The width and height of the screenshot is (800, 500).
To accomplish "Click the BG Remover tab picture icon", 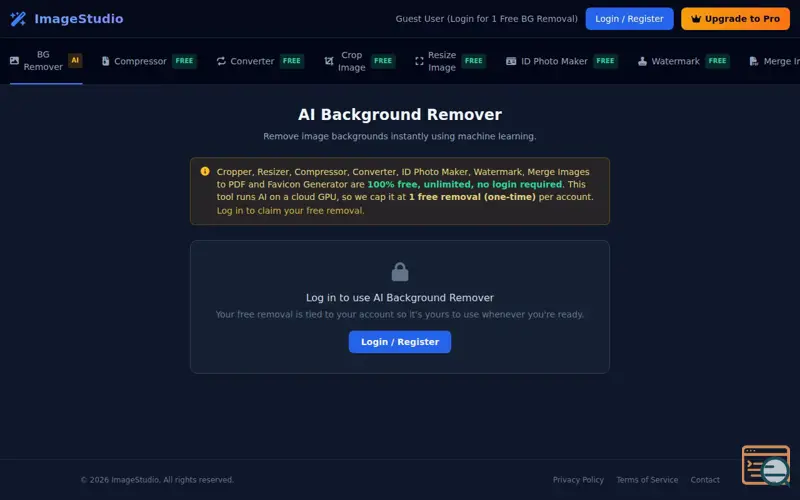I will pos(14,61).
